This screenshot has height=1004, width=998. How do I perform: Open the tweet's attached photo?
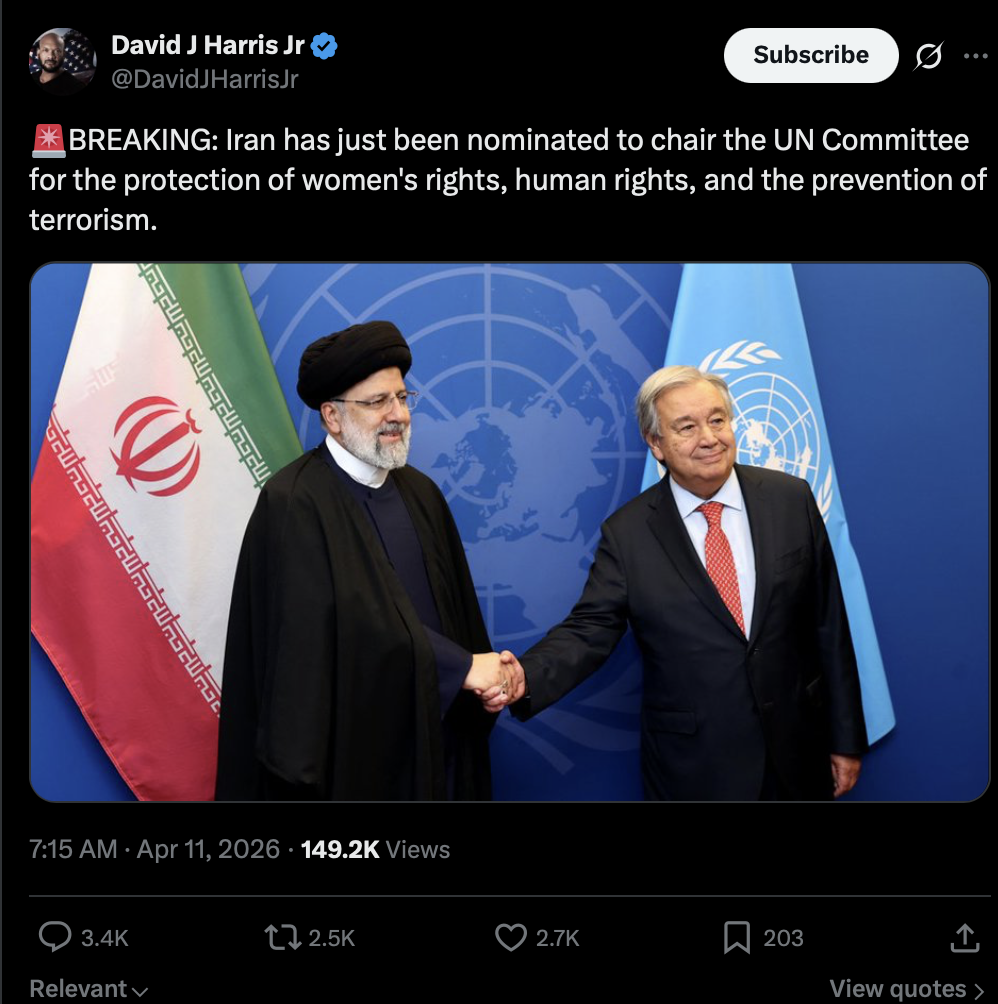coord(510,532)
